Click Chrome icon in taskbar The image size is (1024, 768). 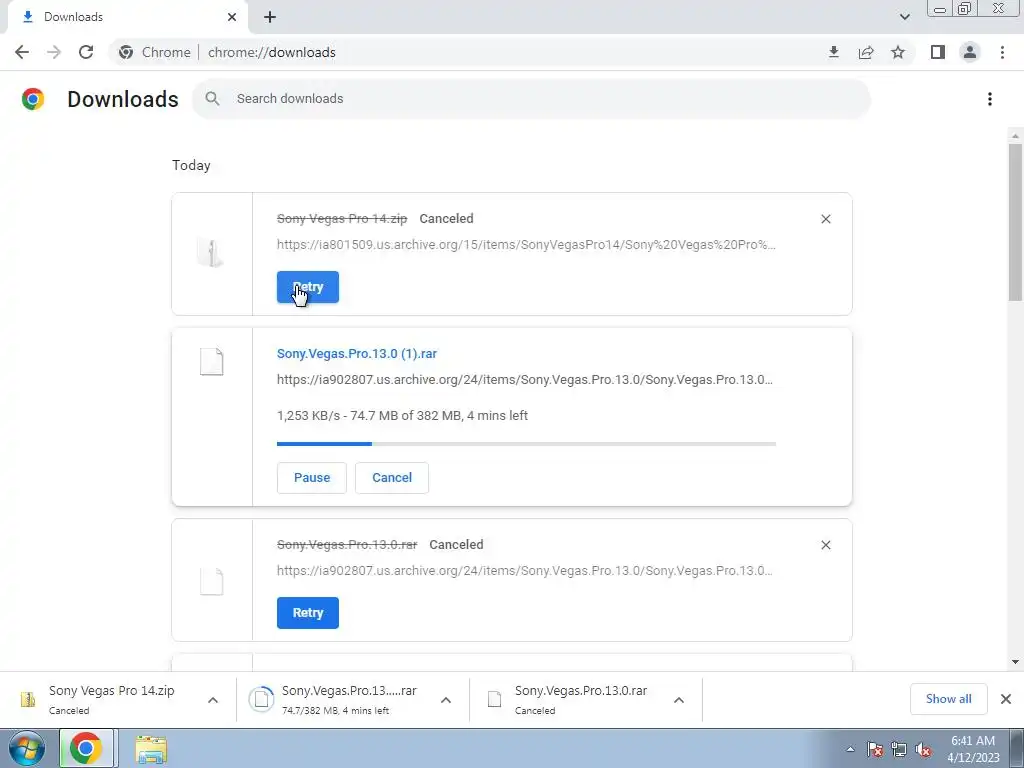[86, 748]
